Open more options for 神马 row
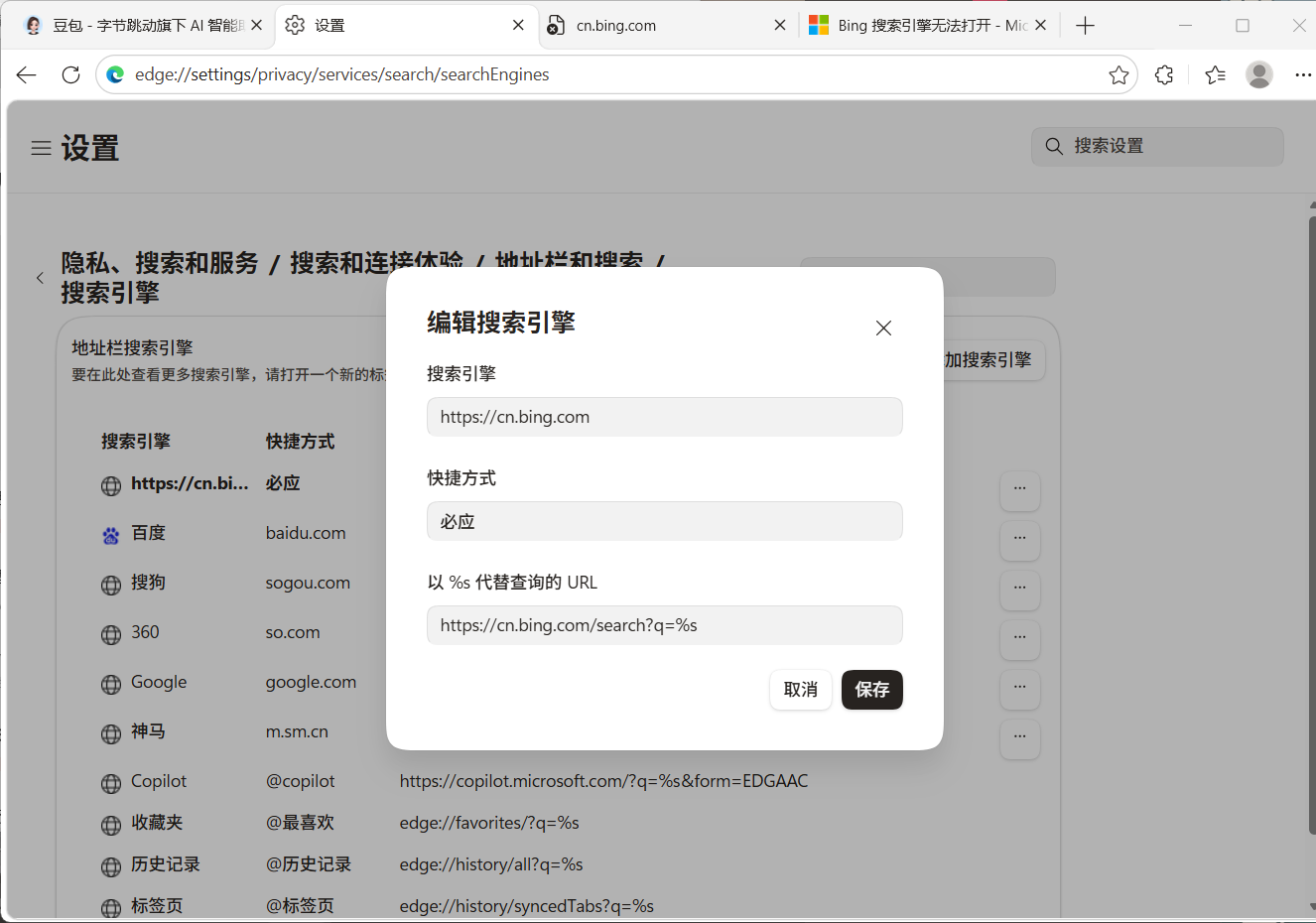 [x=1019, y=737]
